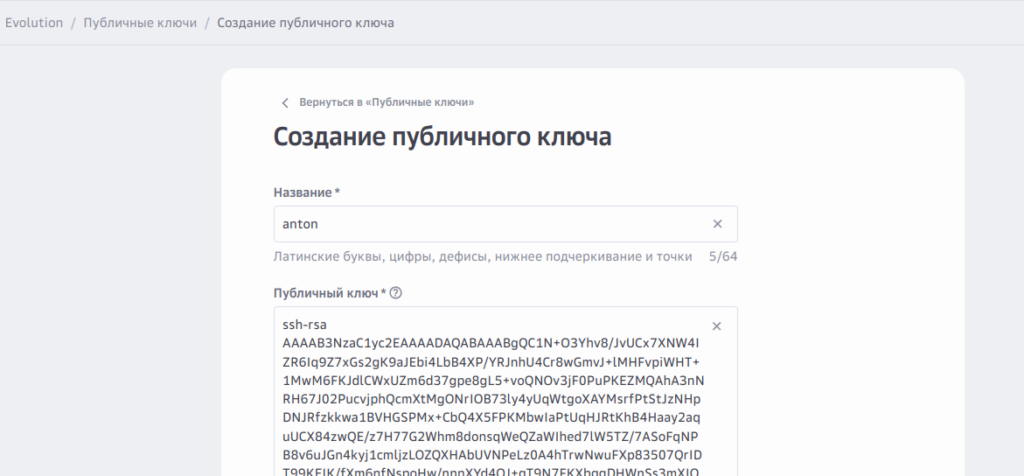Click the Создание публичного ключа page heading
Image resolution: width=1024 pixels, height=476 pixels.
[x=442, y=137]
